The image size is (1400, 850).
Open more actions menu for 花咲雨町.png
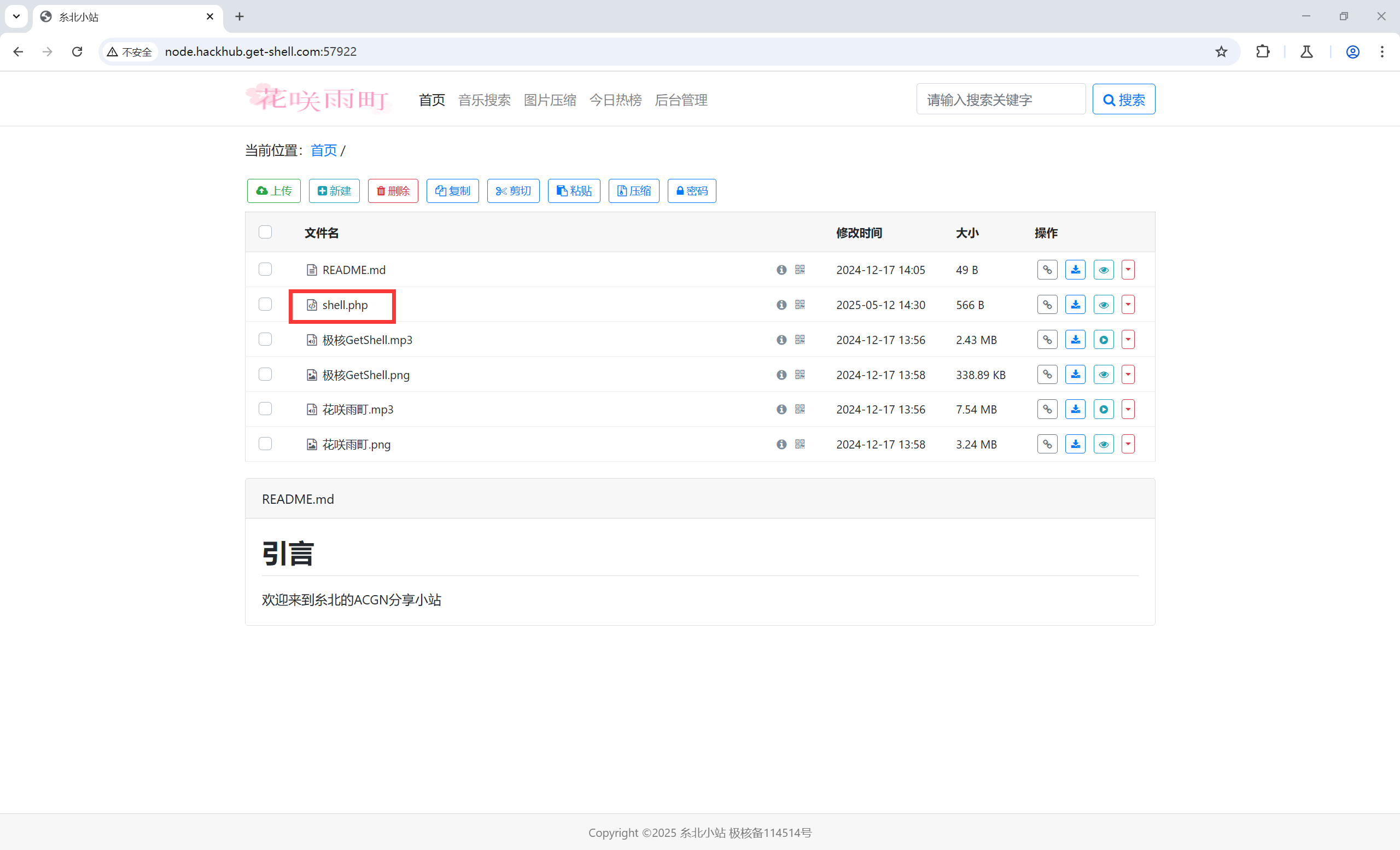tap(1128, 444)
